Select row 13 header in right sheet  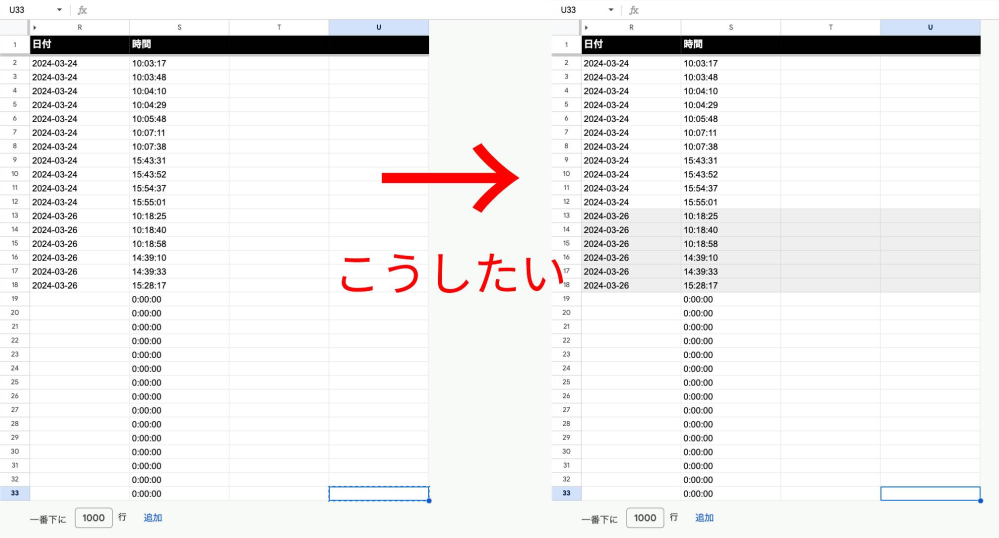(566, 216)
